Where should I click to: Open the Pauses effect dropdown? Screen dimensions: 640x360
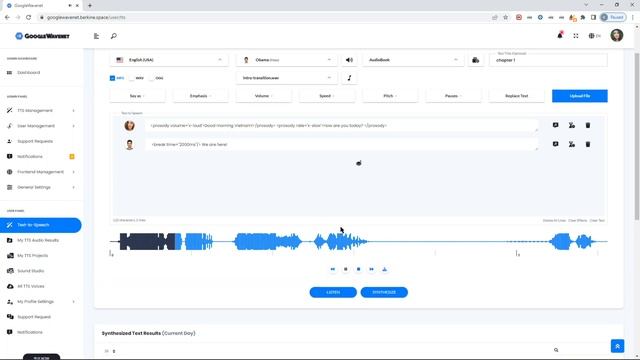(453, 96)
